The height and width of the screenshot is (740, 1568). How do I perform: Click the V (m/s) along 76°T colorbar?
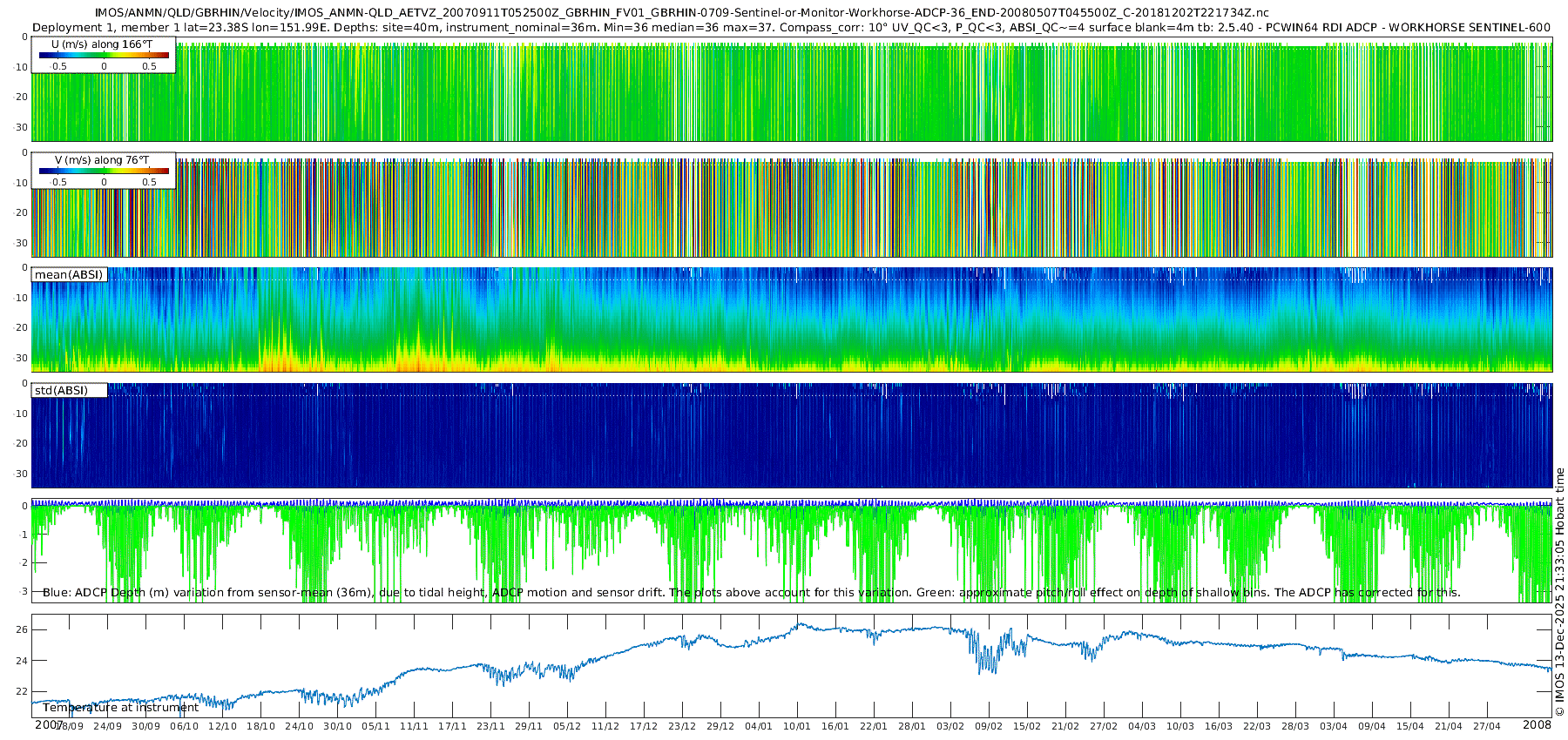pyautogui.click(x=104, y=171)
